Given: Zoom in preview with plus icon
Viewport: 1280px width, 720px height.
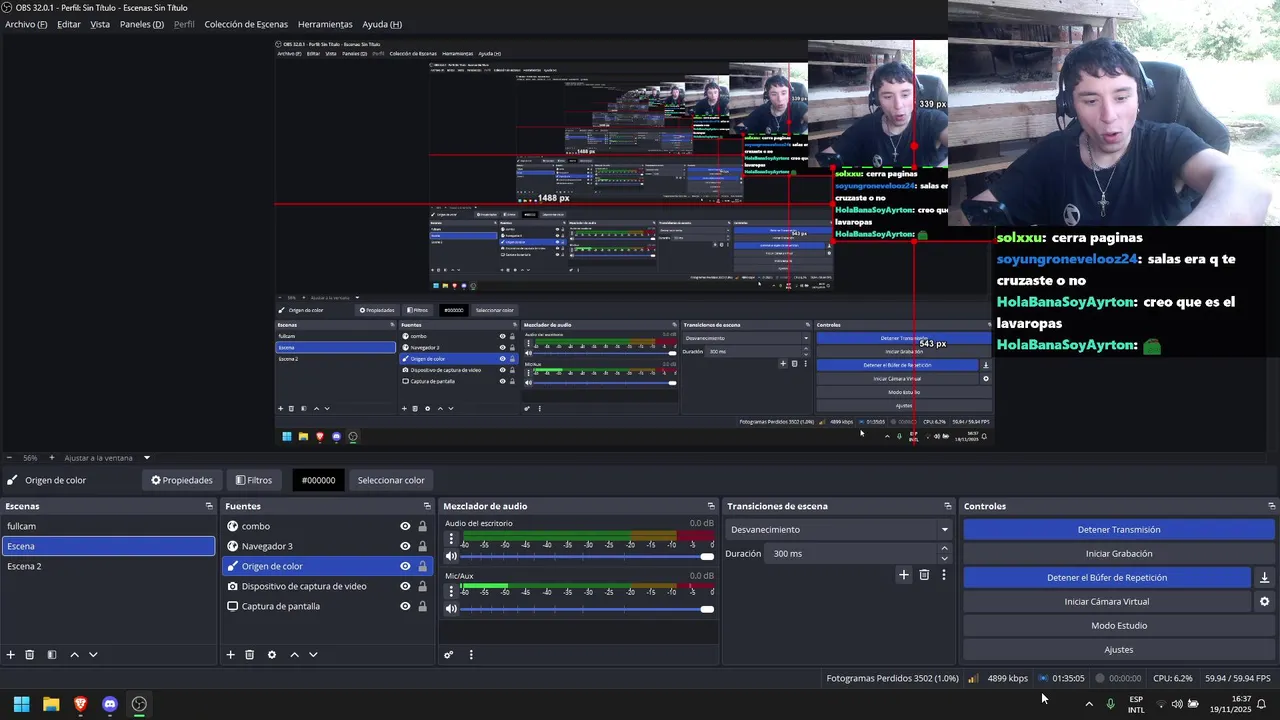Looking at the screenshot, I should [52, 458].
